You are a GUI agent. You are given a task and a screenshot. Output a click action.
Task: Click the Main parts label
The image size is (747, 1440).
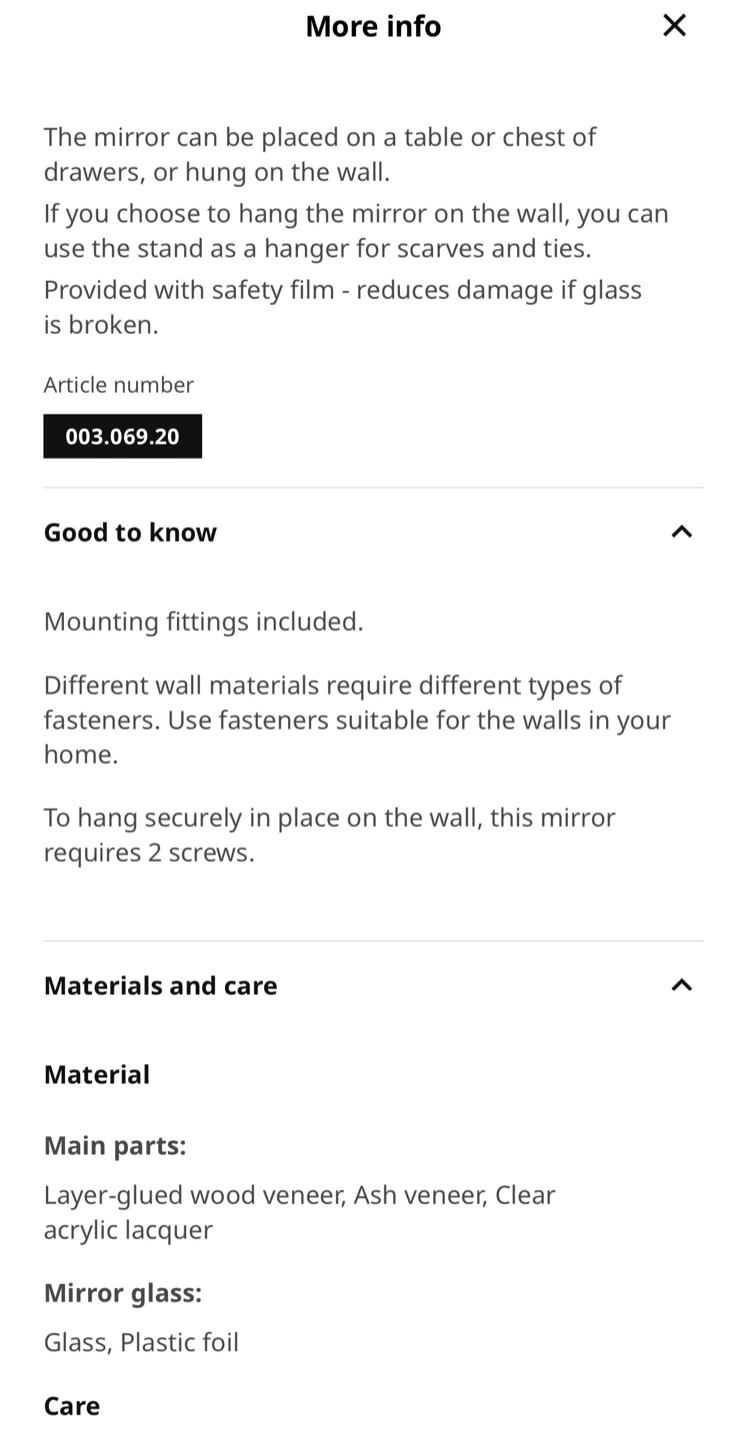pos(115,1146)
